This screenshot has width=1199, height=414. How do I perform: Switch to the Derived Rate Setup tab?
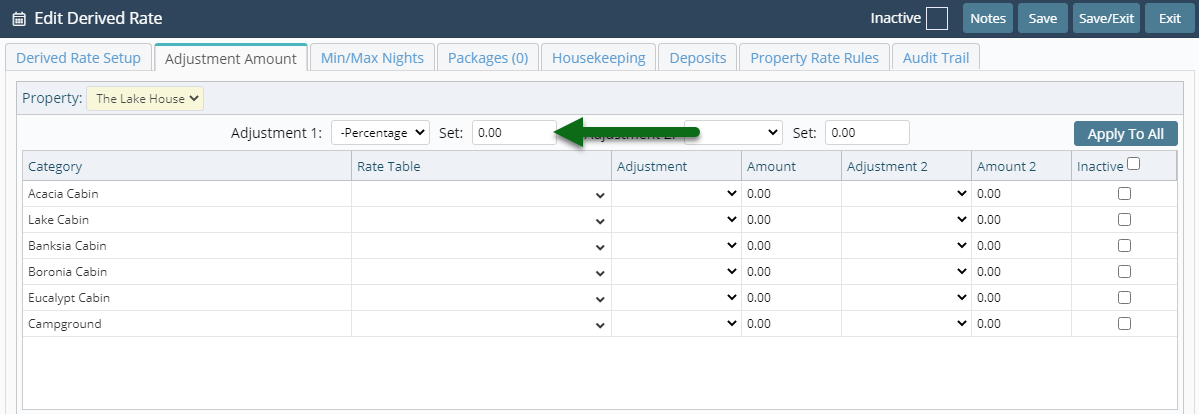[79, 57]
